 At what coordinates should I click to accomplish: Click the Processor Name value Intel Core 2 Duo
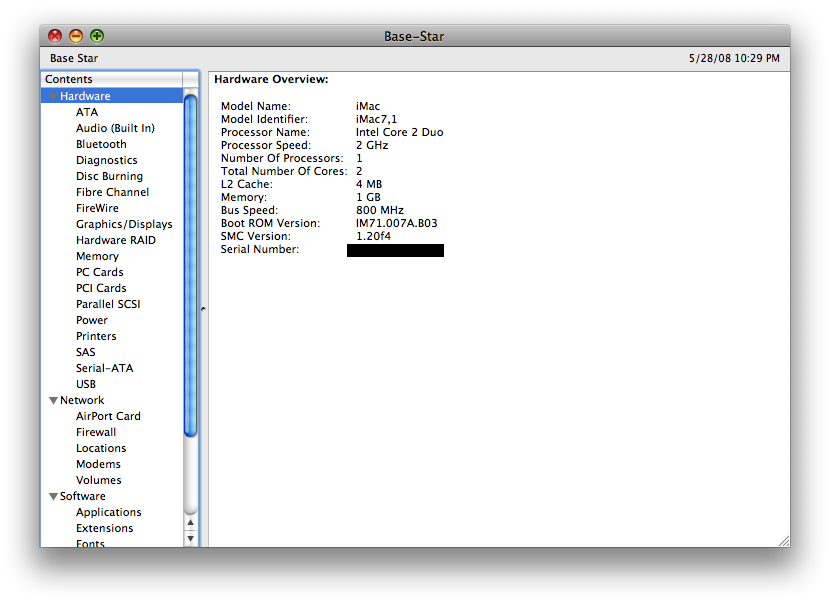coord(400,132)
